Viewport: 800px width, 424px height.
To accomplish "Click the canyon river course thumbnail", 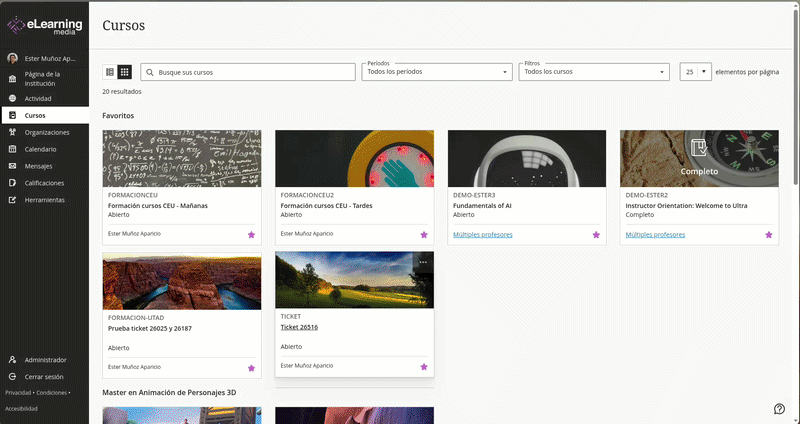I will (x=182, y=281).
